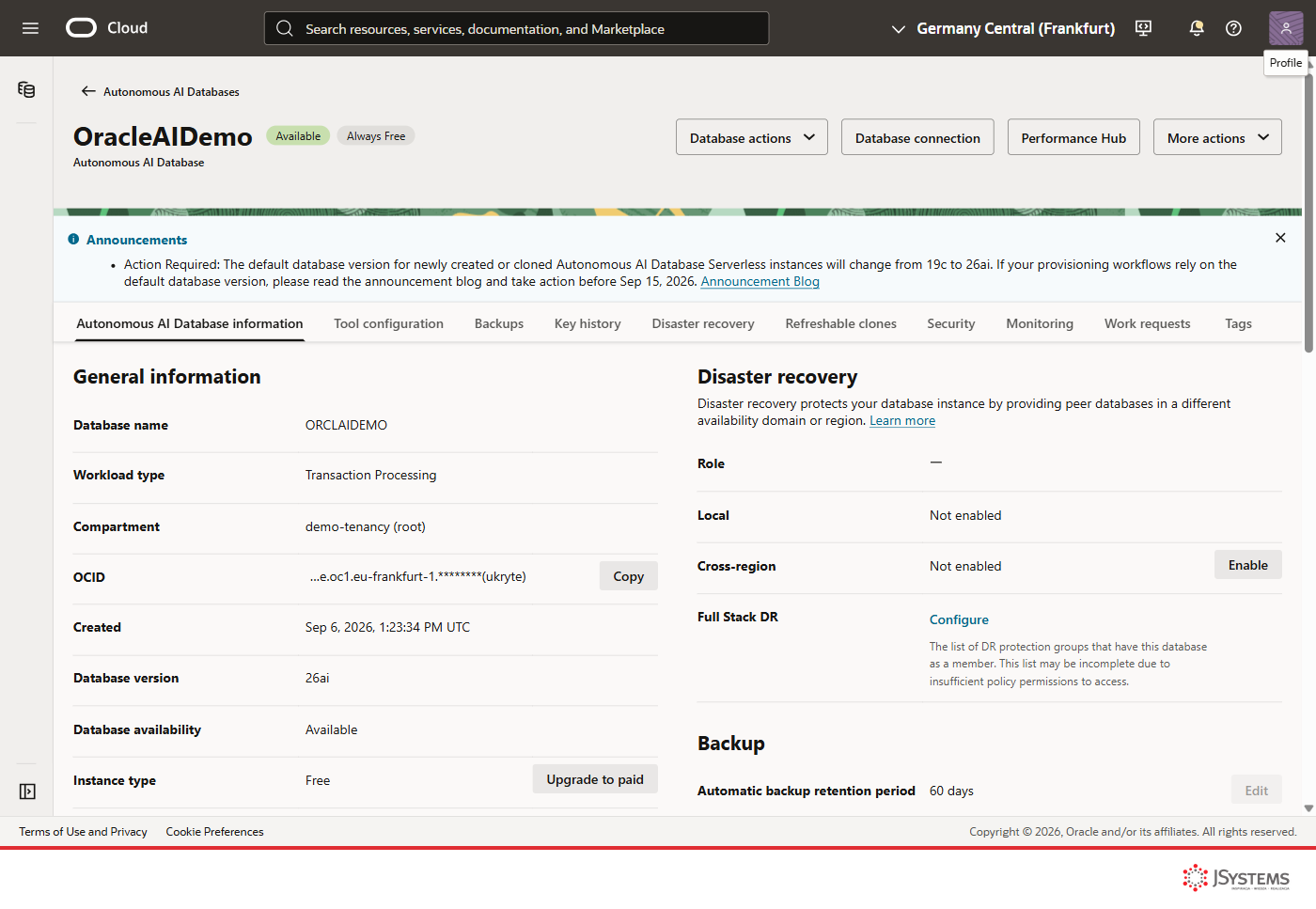Click the page vertical scrollbar thumb
1316x909 pixels.
(x=1308, y=212)
